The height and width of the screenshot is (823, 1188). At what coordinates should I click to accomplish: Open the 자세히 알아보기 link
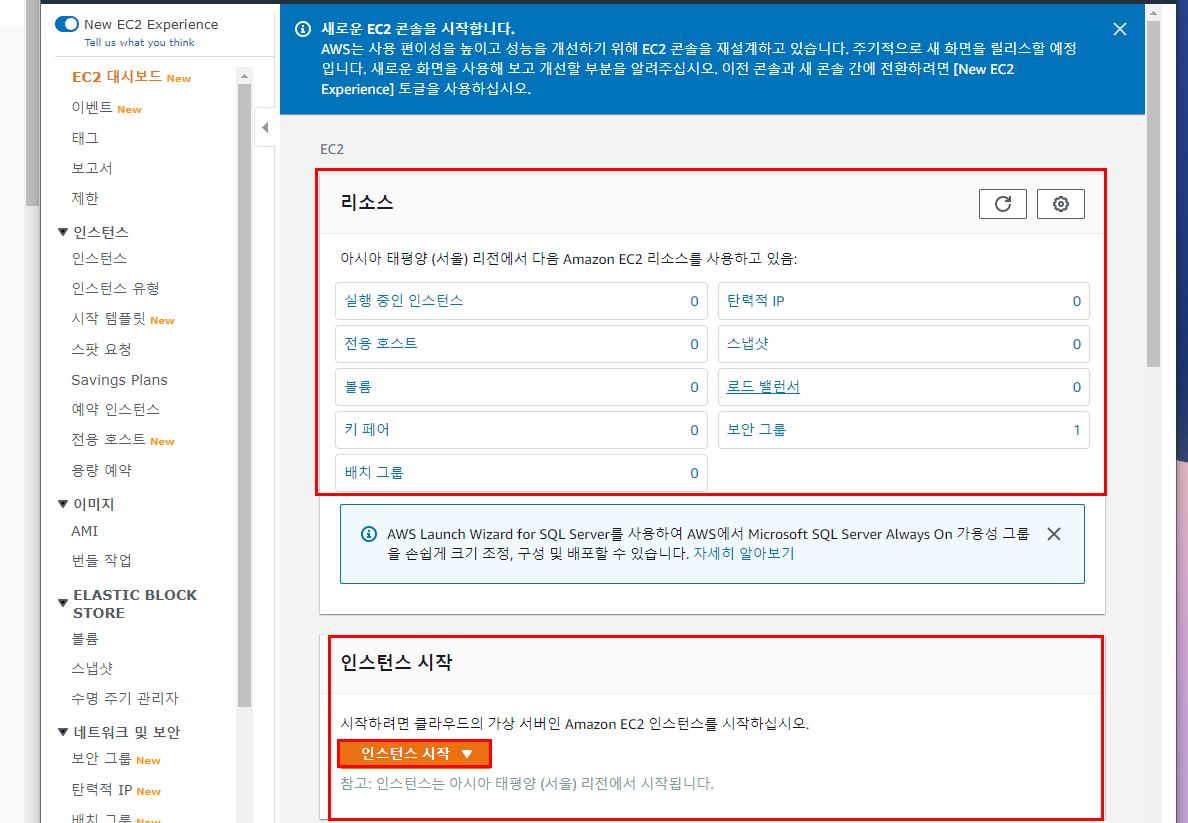(744, 553)
